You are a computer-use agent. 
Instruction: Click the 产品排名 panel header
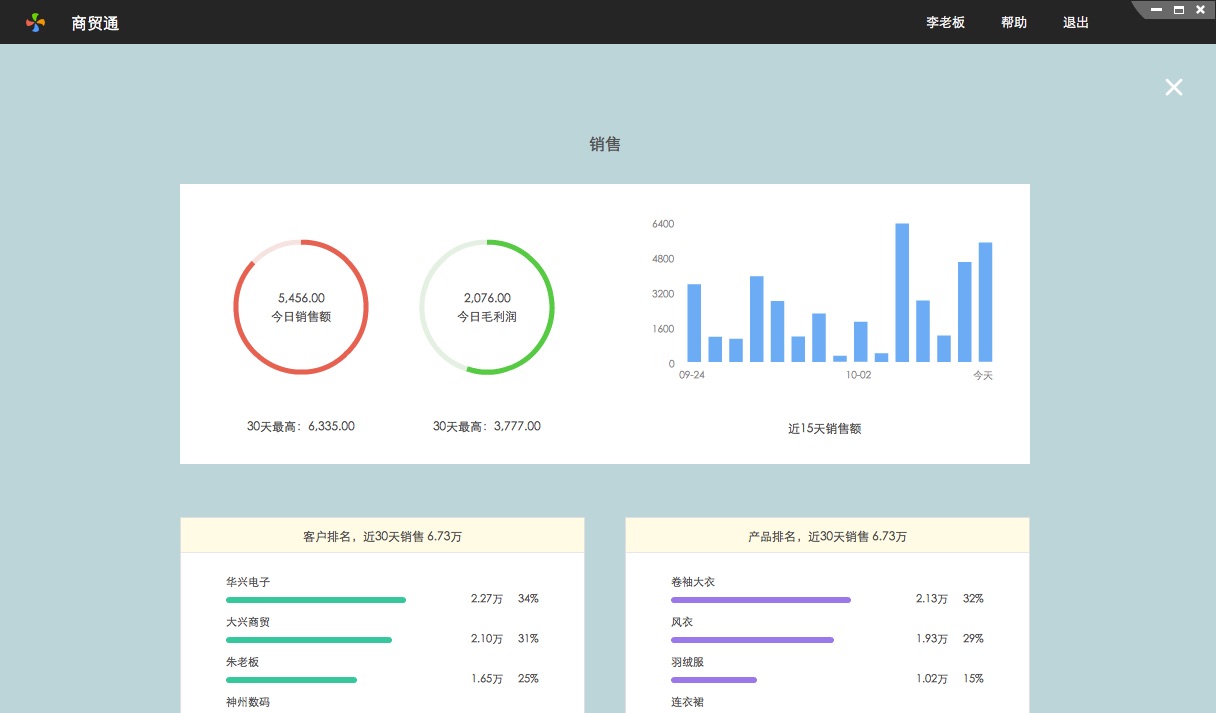click(827, 536)
